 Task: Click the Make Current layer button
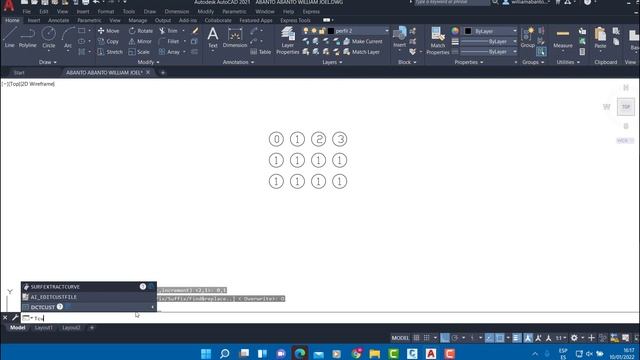coord(363,42)
